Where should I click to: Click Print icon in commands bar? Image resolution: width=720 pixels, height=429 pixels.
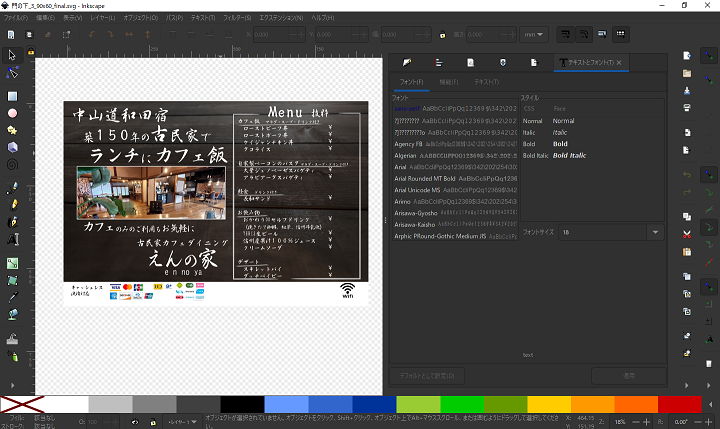pyautogui.click(x=687, y=108)
